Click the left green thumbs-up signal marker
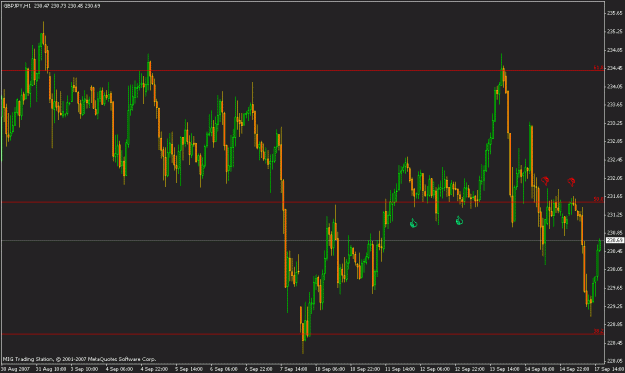 pos(413,223)
